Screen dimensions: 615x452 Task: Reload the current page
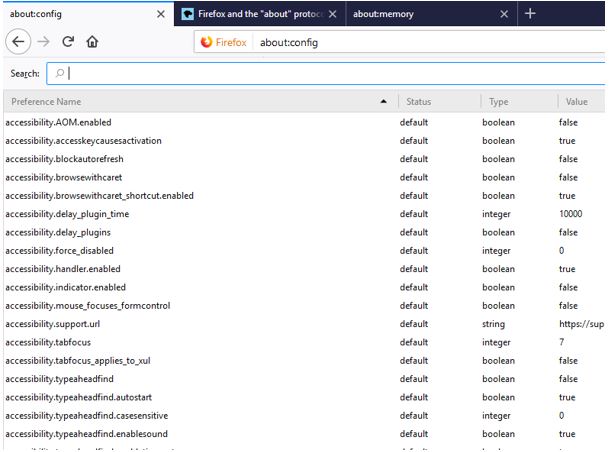[x=68, y=42]
